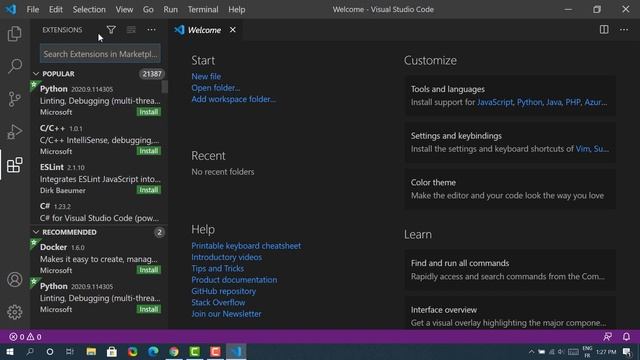Open the Search view in activity bar
The height and width of the screenshot is (360, 640).
[15, 66]
